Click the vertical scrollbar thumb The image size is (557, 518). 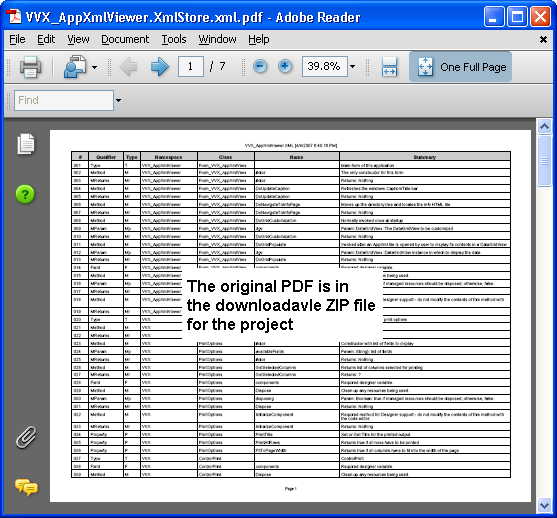coord(544,161)
